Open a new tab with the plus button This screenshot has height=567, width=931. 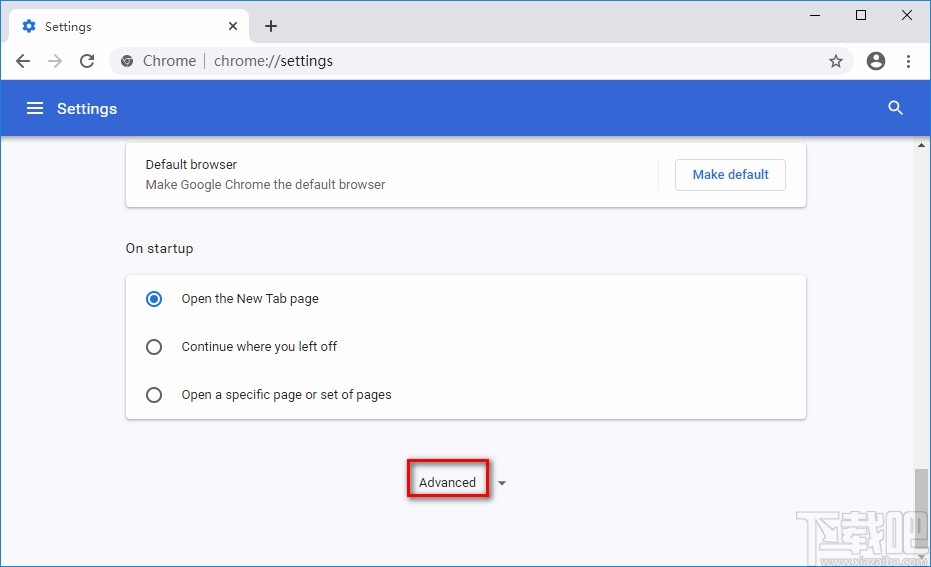[x=271, y=26]
